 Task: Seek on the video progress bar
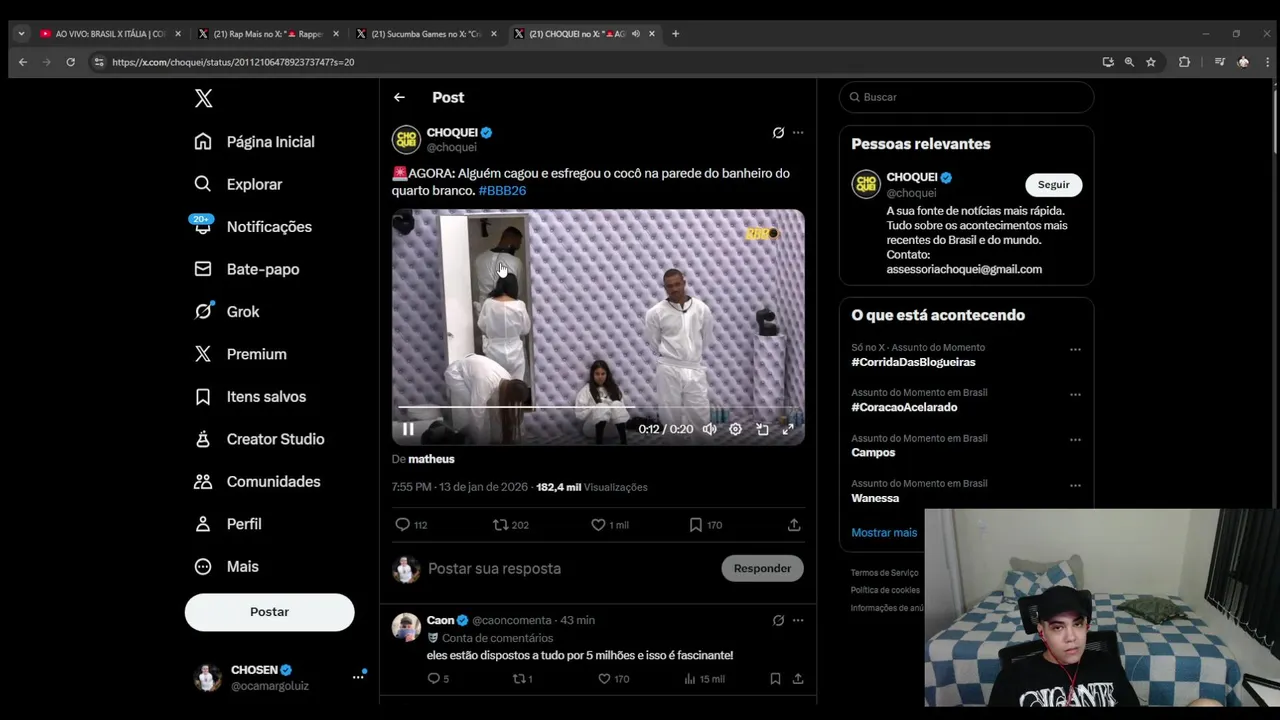(x=598, y=407)
